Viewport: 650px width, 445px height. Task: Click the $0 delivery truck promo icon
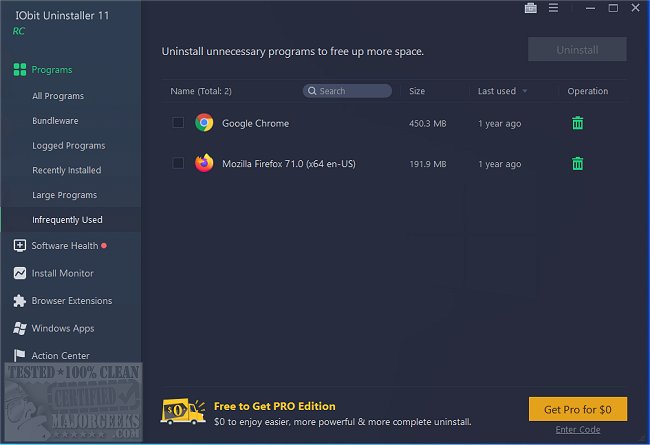coord(183,412)
